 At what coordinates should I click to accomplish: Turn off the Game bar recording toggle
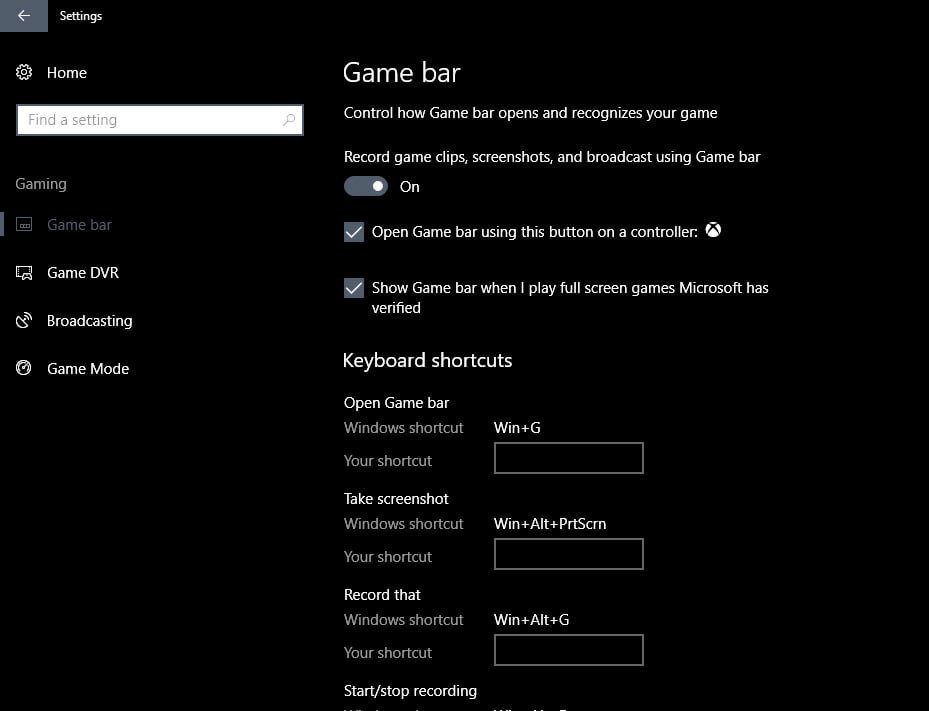[x=366, y=186]
